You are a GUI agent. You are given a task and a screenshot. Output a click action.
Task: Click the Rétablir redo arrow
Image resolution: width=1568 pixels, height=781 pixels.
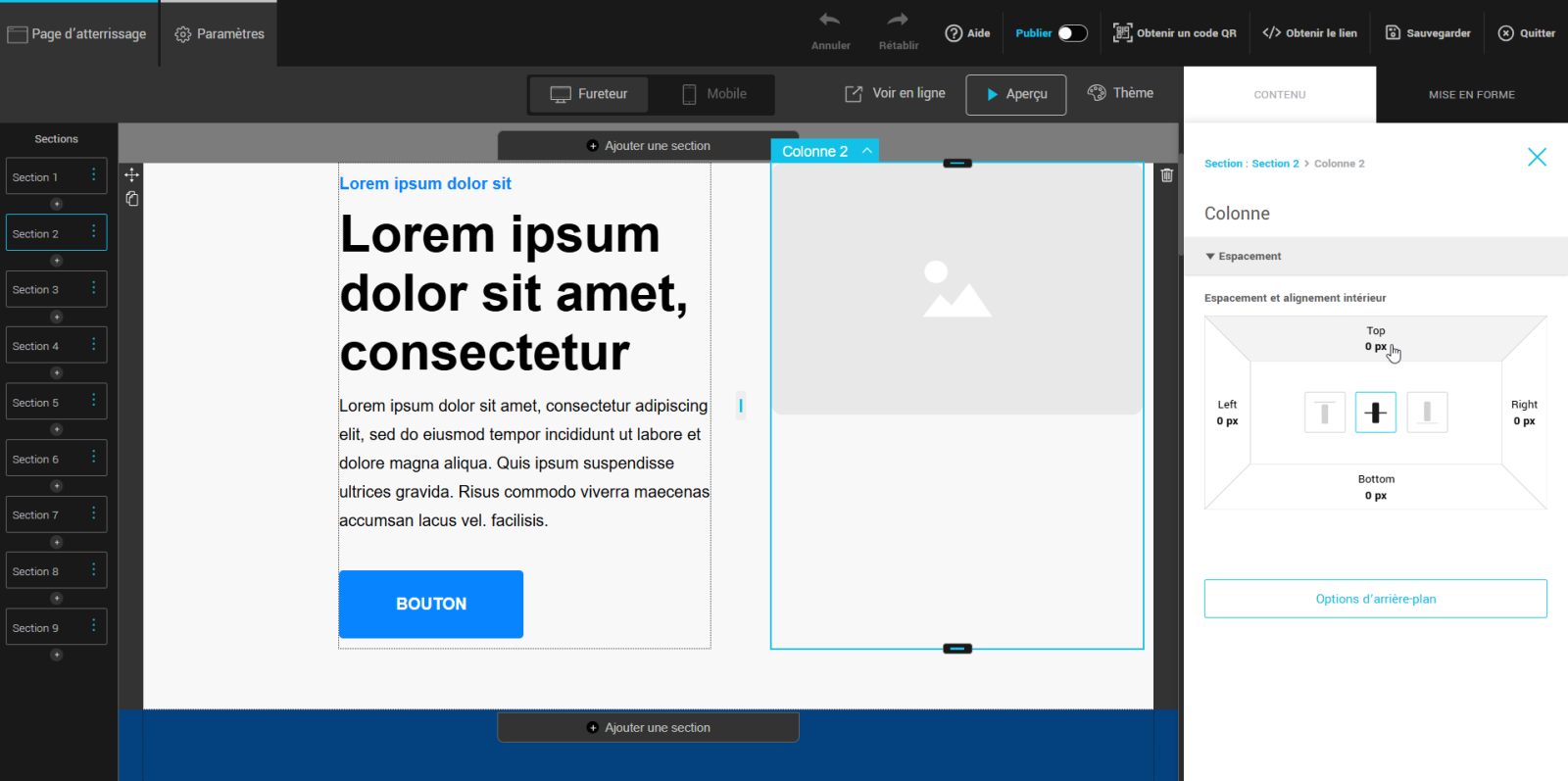coord(898,21)
